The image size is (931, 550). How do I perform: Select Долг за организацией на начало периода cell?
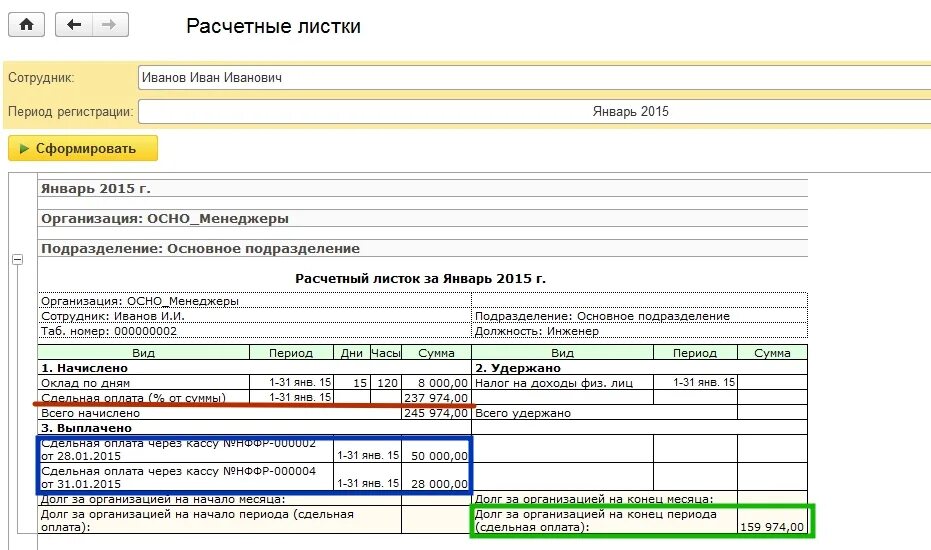tap(220, 521)
